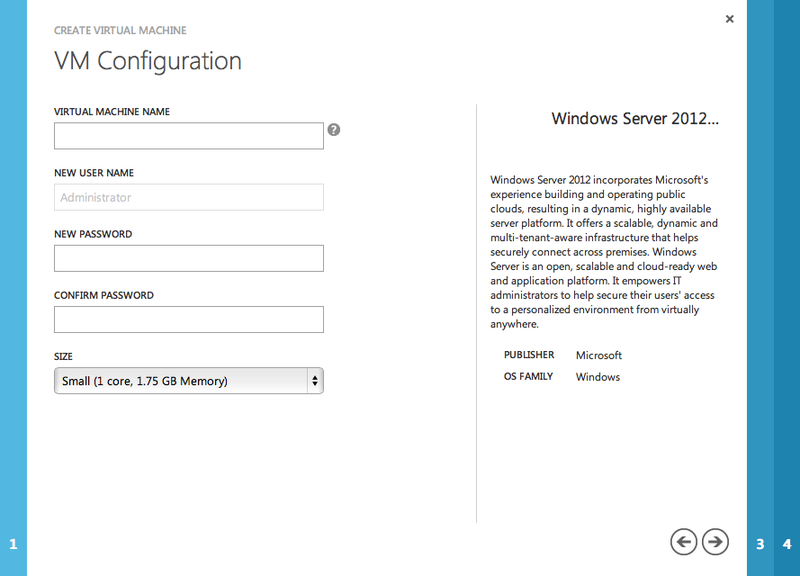The height and width of the screenshot is (576, 800).
Task: Click the CREATE VIRTUAL MACHINE header label
Action: [x=120, y=30]
